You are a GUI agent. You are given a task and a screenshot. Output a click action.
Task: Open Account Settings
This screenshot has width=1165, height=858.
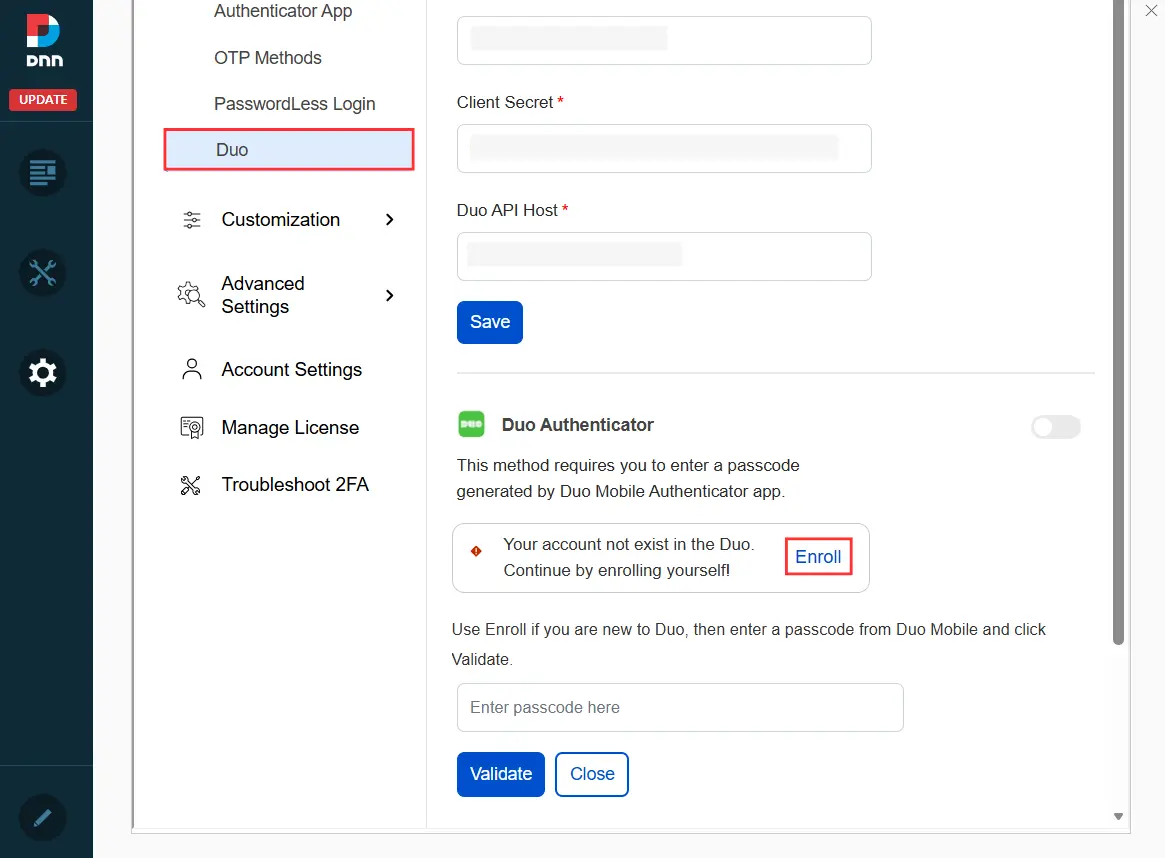[291, 369]
